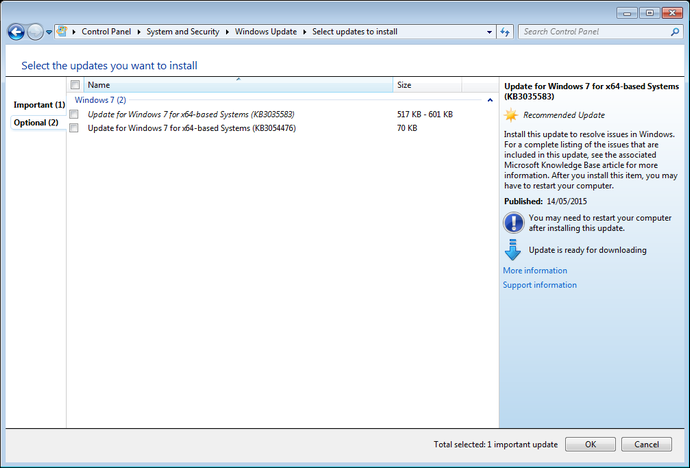Open Control Panel breadcrumb
This screenshot has width=690, height=468.
pos(106,32)
